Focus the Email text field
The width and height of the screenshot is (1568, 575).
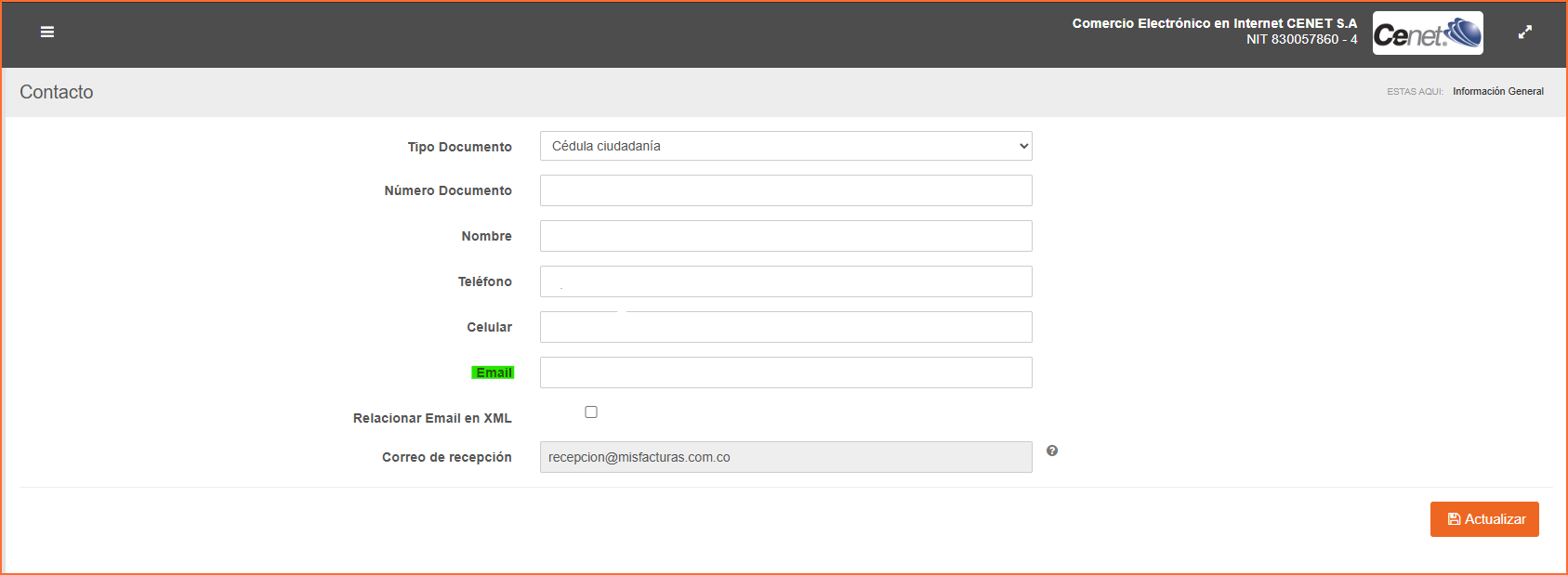(785, 372)
